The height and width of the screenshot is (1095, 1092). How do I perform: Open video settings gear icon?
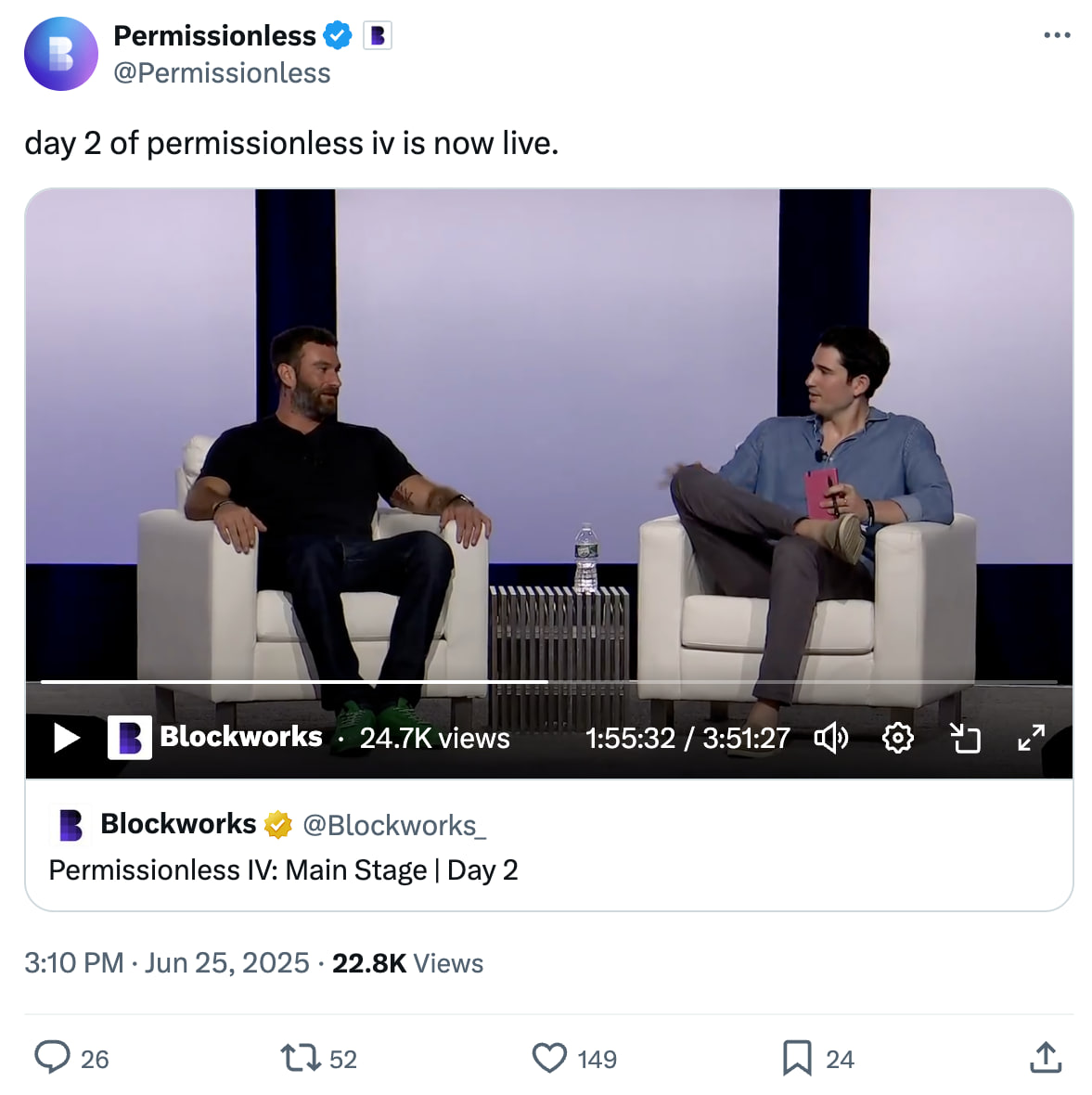(x=897, y=738)
